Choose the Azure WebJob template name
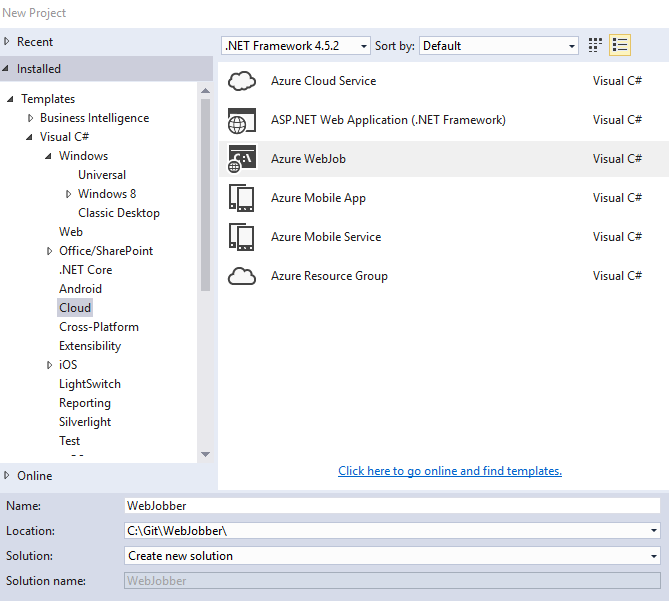Image resolution: width=669 pixels, height=601 pixels. (x=308, y=159)
